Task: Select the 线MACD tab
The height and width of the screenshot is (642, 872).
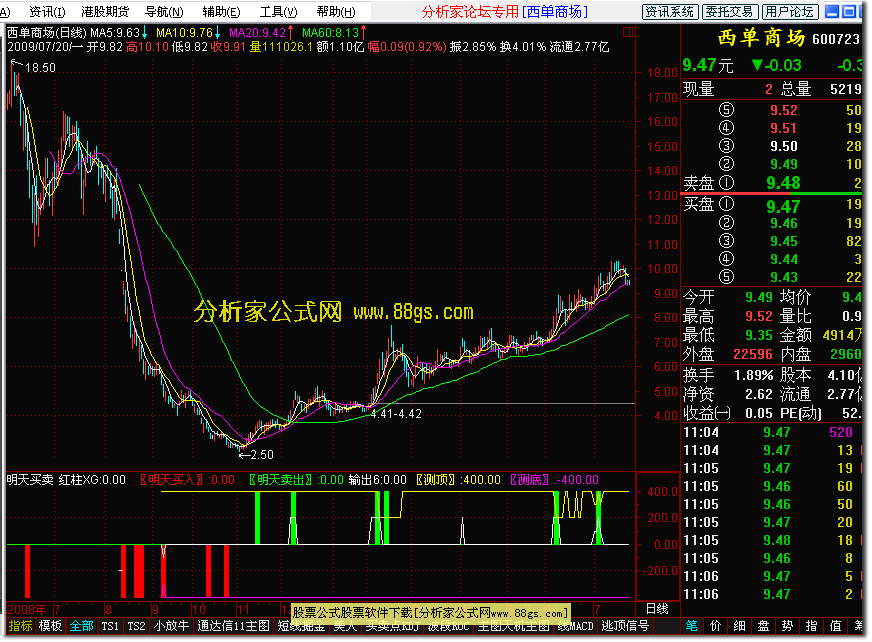Action: pos(576,626)
